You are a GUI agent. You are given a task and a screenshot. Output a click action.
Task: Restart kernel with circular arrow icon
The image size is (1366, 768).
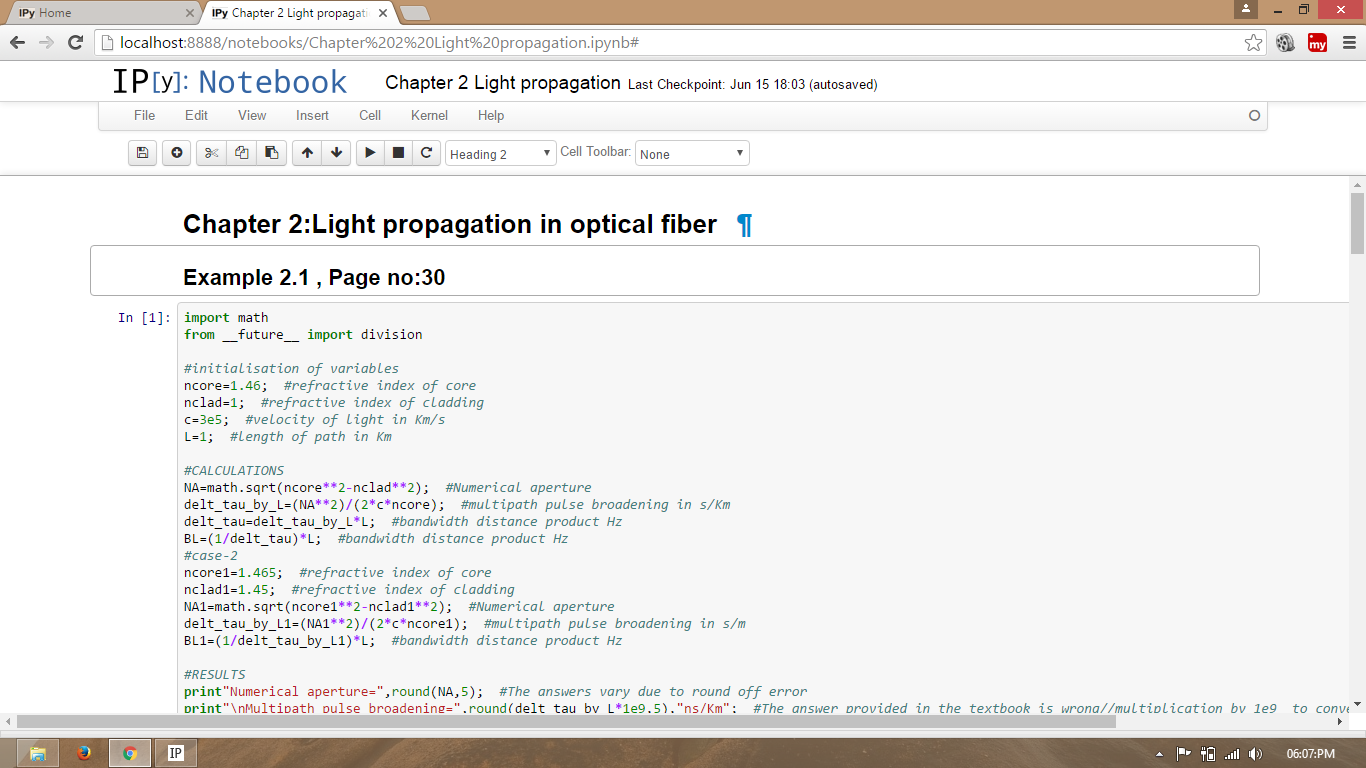tap(427, 153)
